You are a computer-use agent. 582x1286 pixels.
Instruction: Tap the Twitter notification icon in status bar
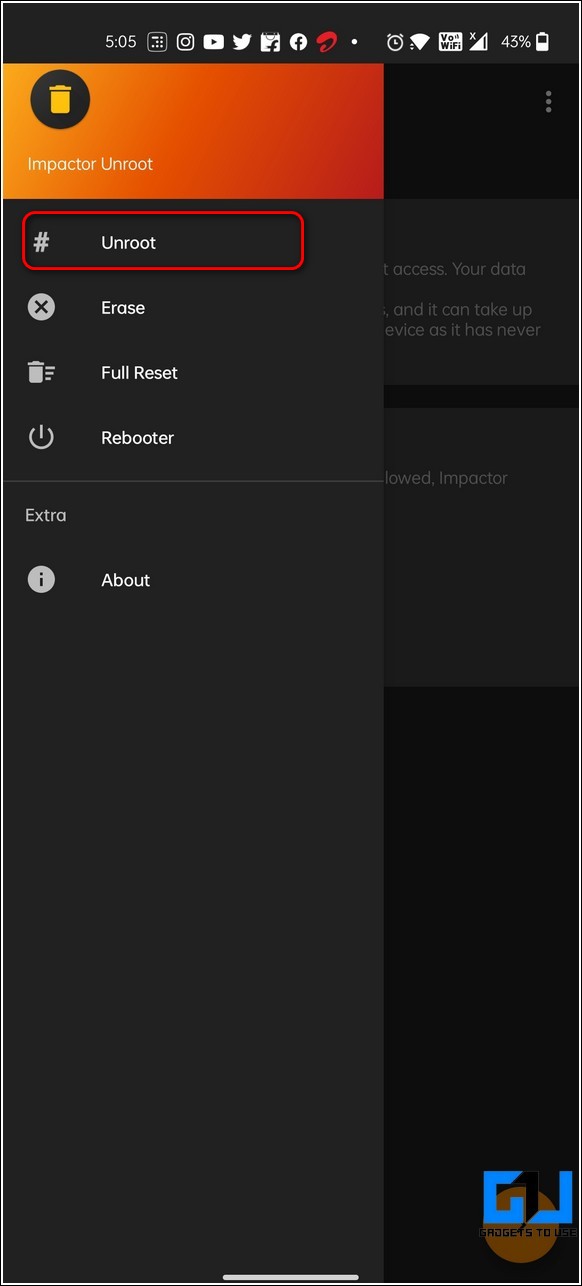[241, 42]
